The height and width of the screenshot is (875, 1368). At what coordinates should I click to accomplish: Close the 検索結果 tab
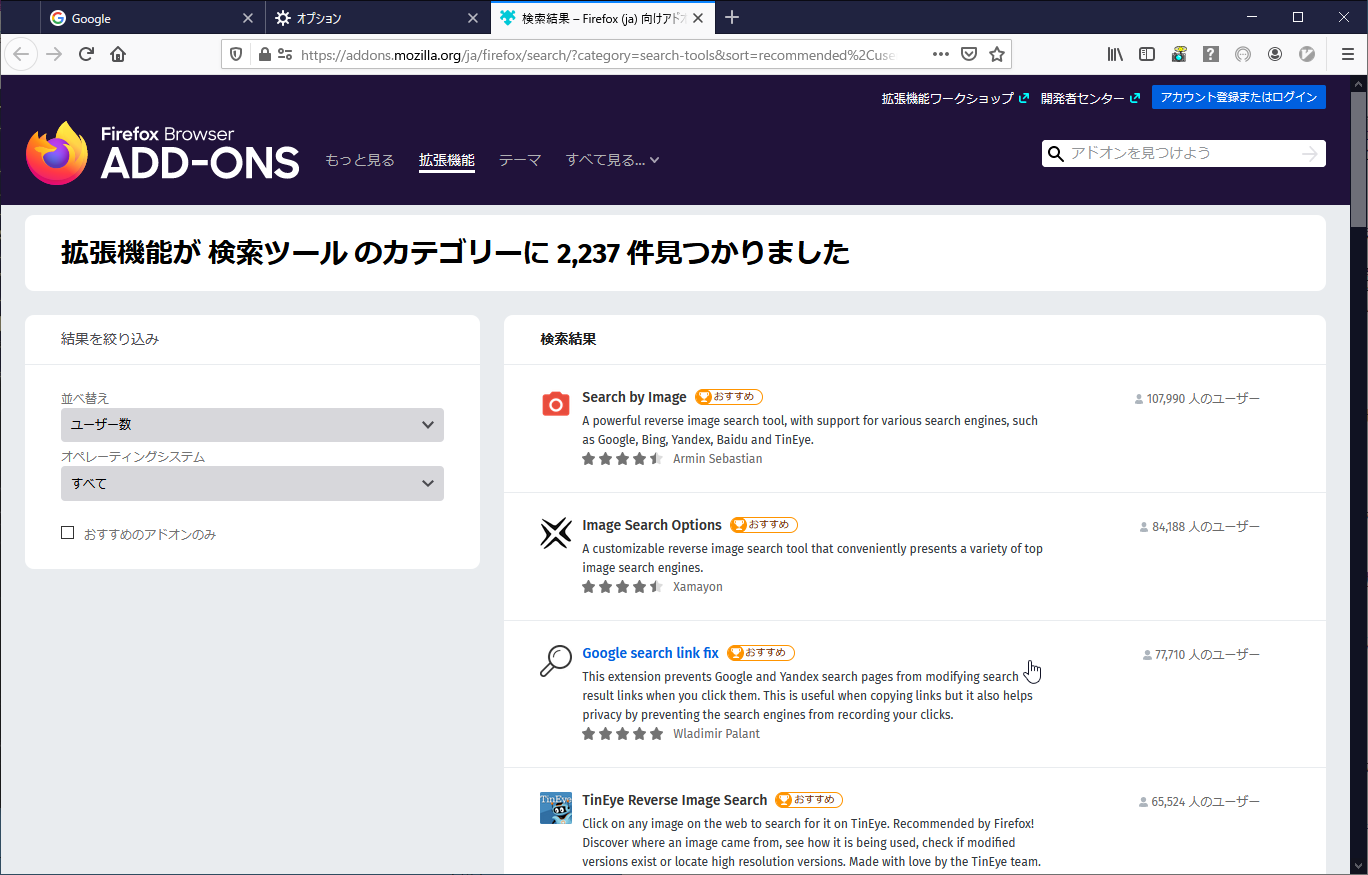[698, 18]
